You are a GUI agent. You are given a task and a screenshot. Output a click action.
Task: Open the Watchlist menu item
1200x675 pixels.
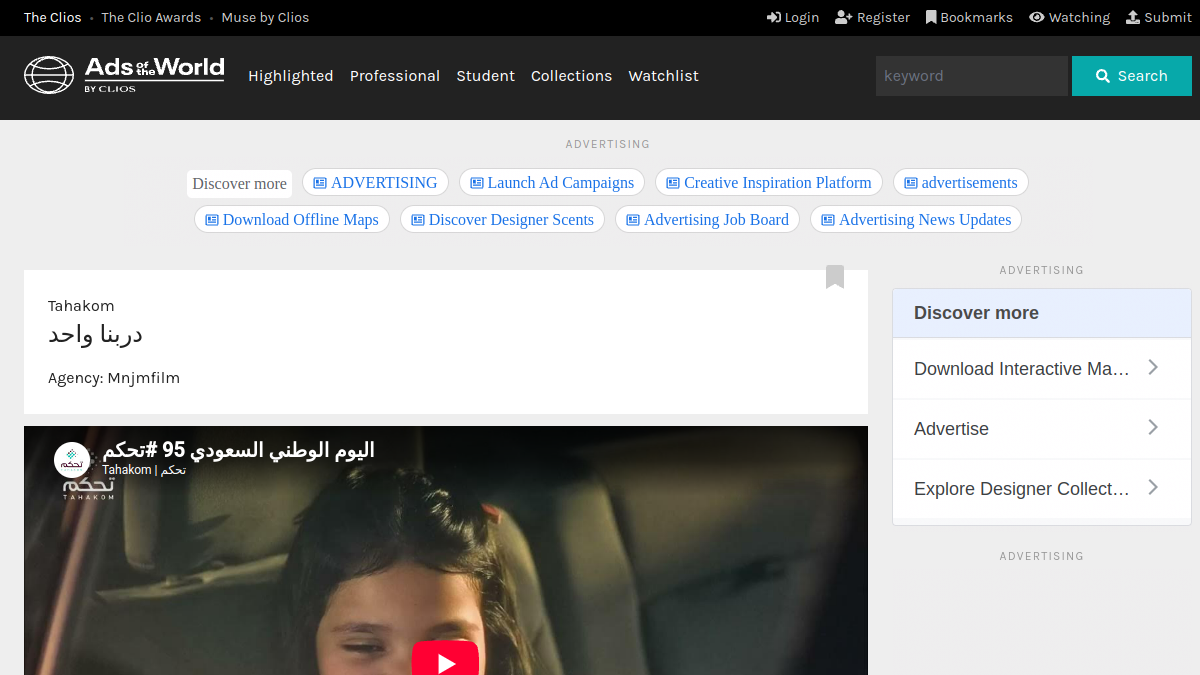click(663, 76)
